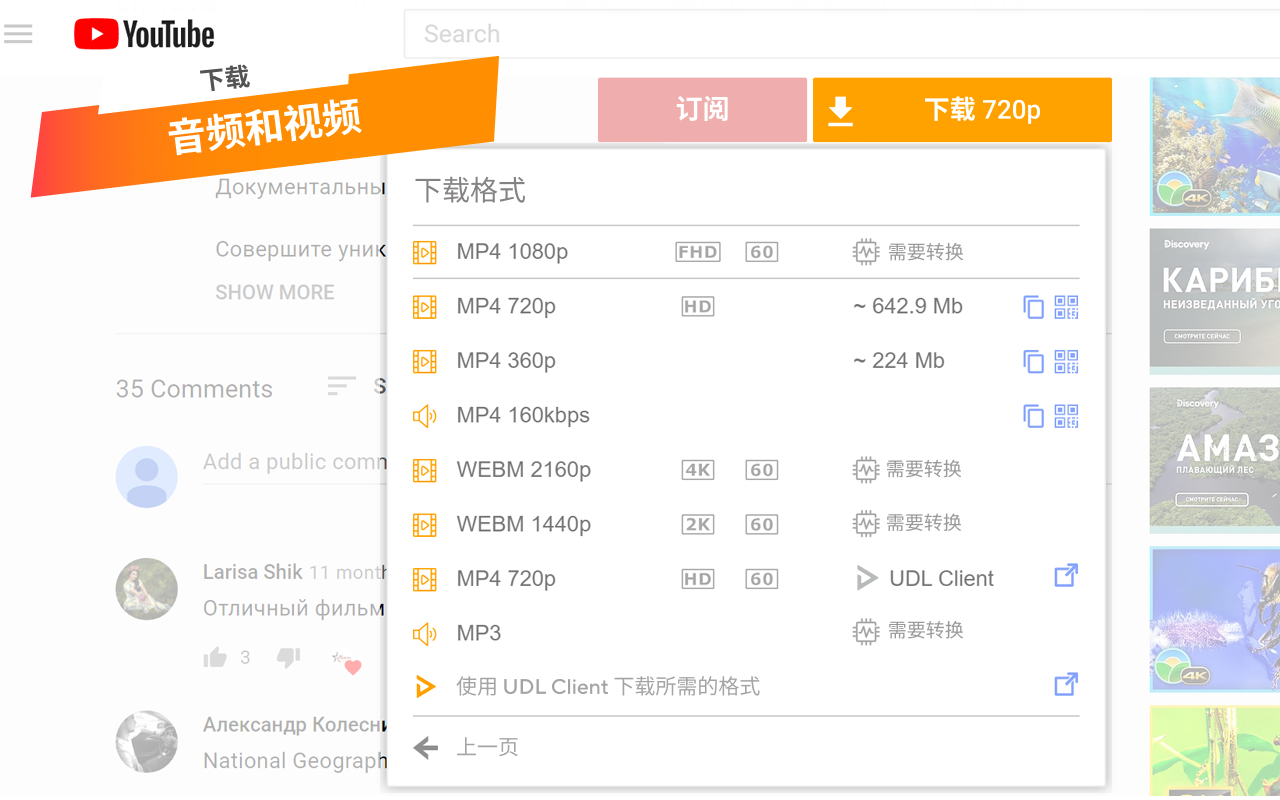This screenshot has height=800, width=1280.
Task: Copy link for MP4 720p 642.9 Mb
Action: (x=1033, y=307)
